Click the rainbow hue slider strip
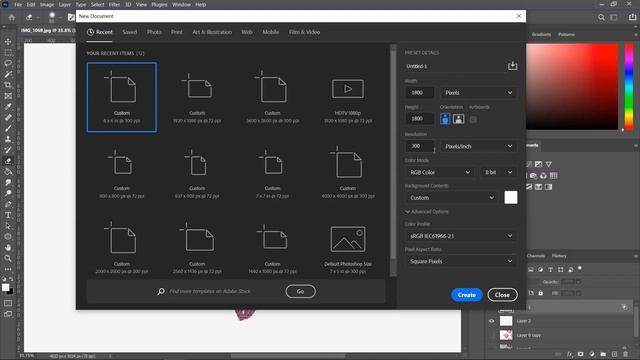The width and height of the screenshot is (640, 360). pyautogui.click(x=629, y=87)
